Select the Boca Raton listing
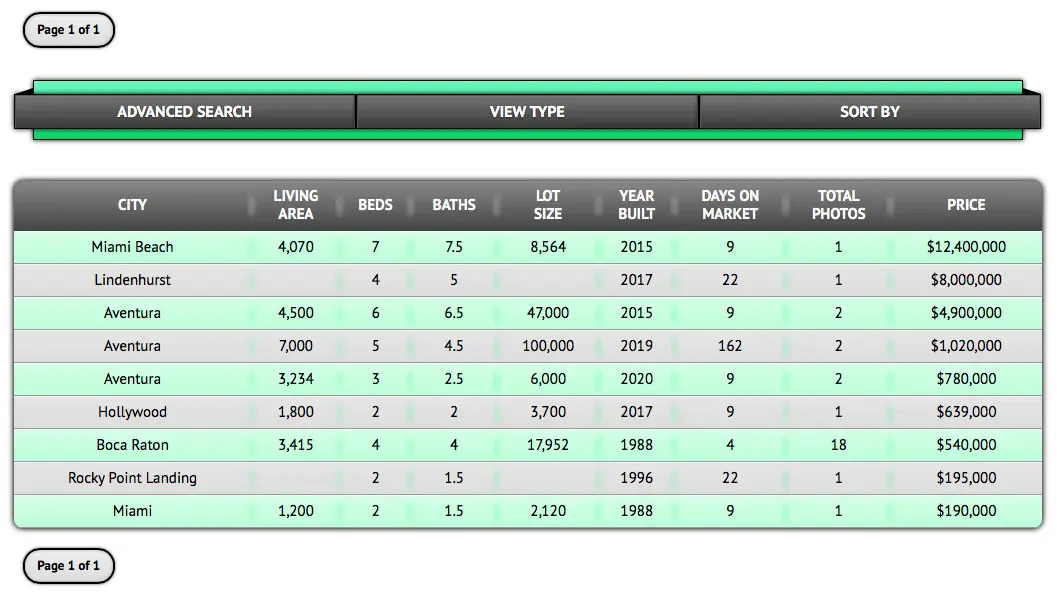Viewport: 1057px width, 598px height. tap(132, 445)
